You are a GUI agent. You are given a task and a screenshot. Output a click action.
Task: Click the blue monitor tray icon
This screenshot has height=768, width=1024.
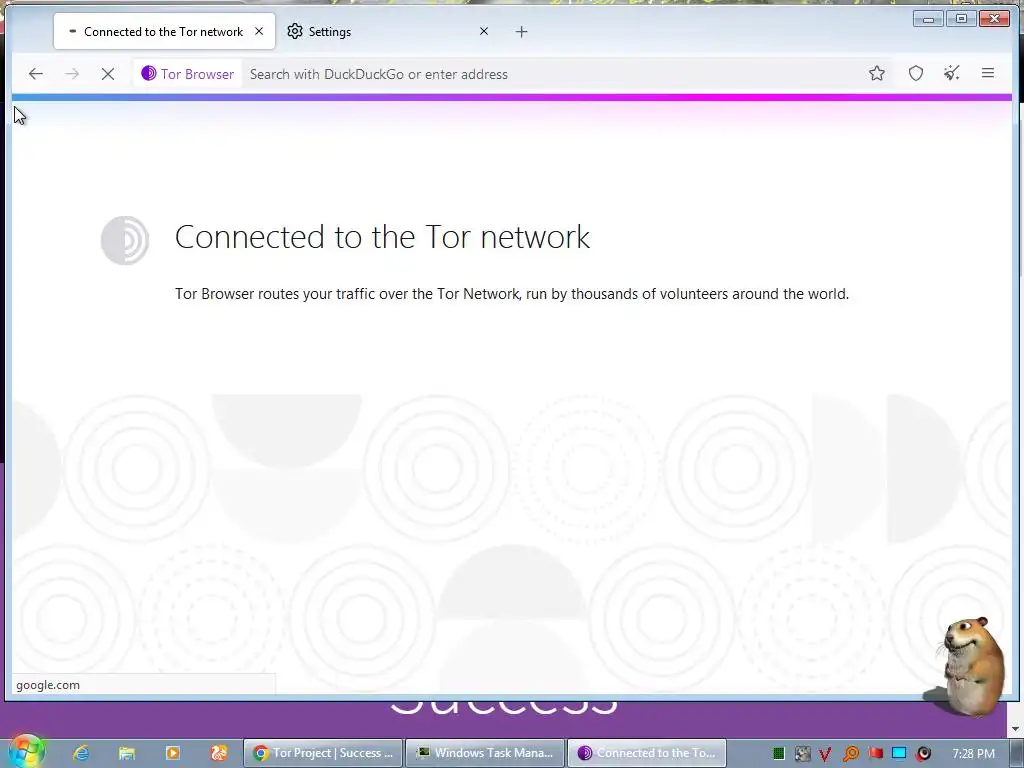[899, 754]
